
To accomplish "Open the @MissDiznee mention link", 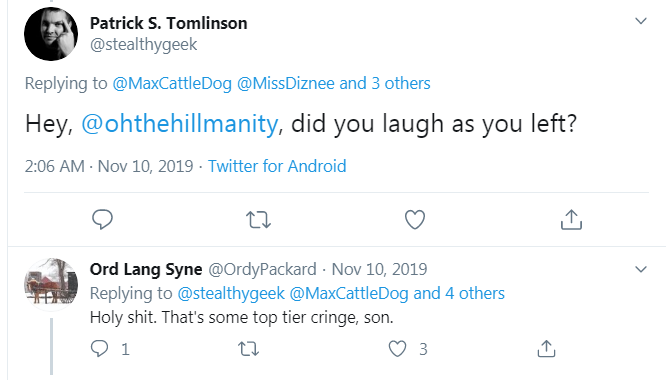I will coord(286,83).
